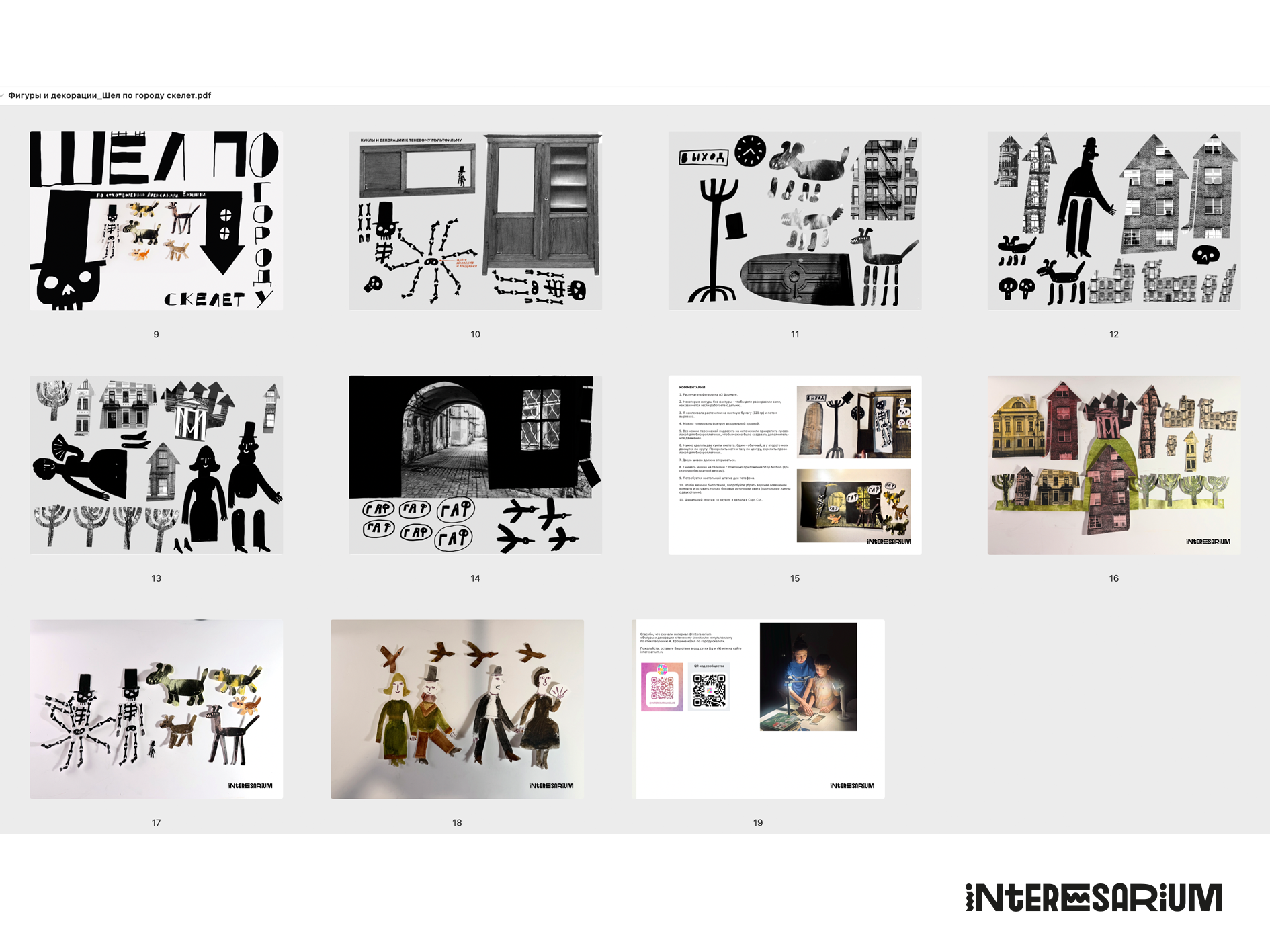Open page 14 archway photo thumbnail
This screenshot has width=1270, height=952.
(x=475, y=465)
